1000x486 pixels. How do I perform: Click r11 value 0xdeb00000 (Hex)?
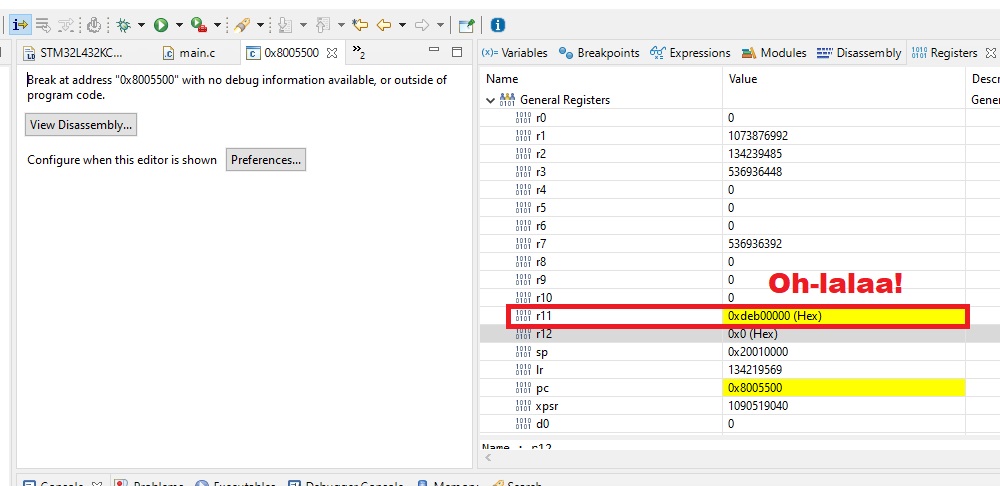[x=775, y=316]
